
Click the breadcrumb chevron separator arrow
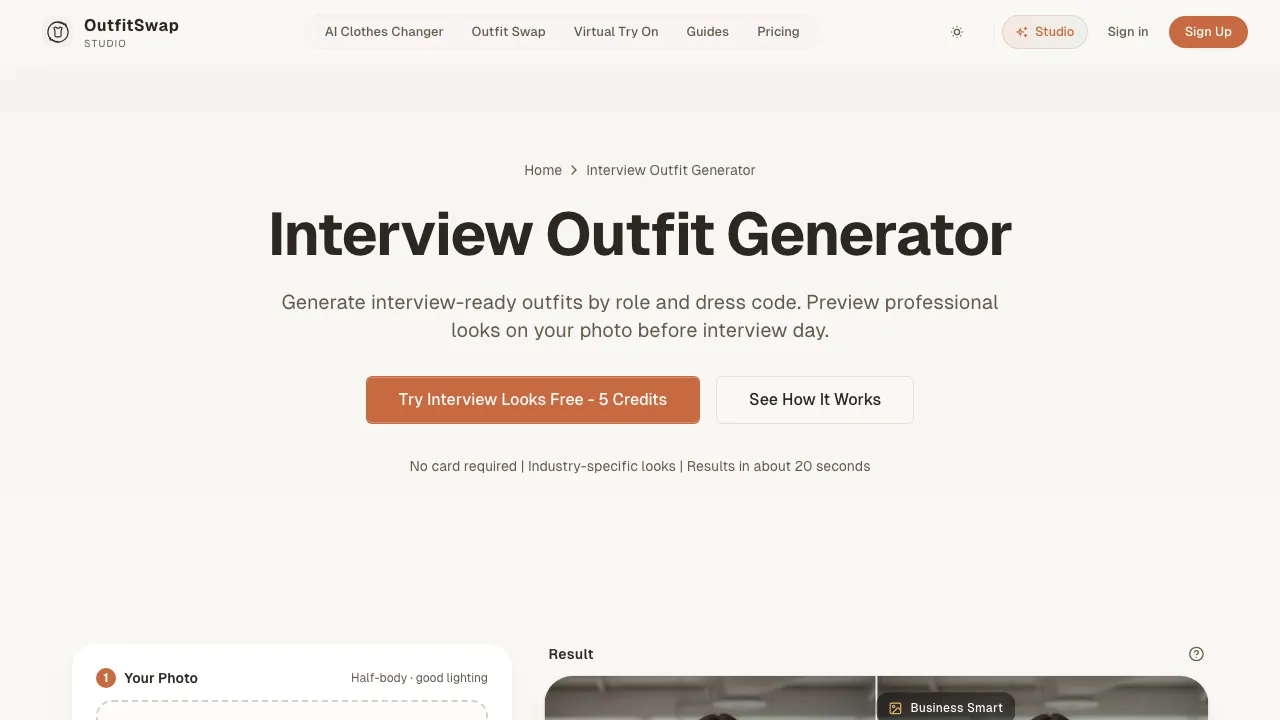click(574, 170)
